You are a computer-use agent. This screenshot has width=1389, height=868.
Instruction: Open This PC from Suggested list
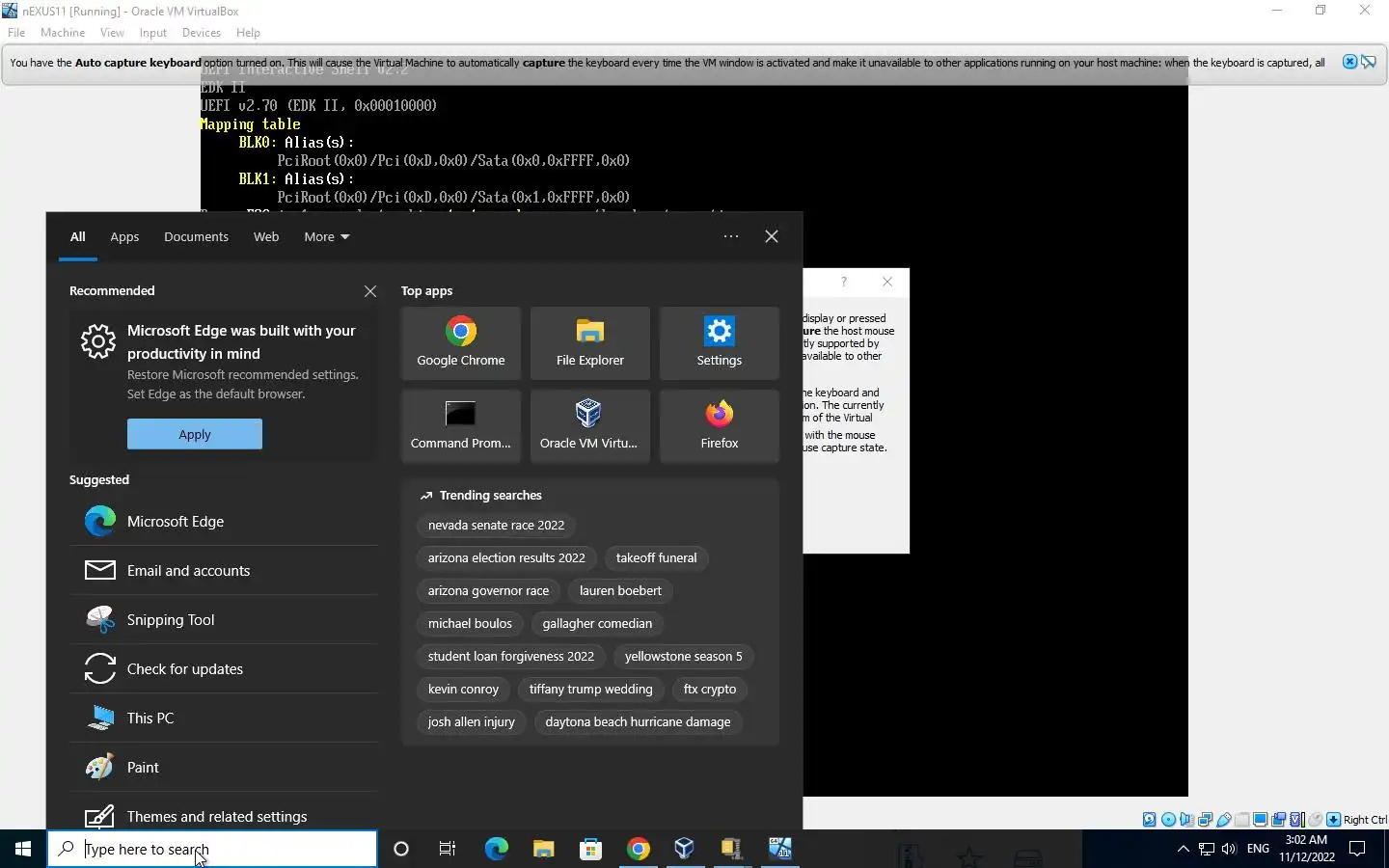[x=224, y=718]
